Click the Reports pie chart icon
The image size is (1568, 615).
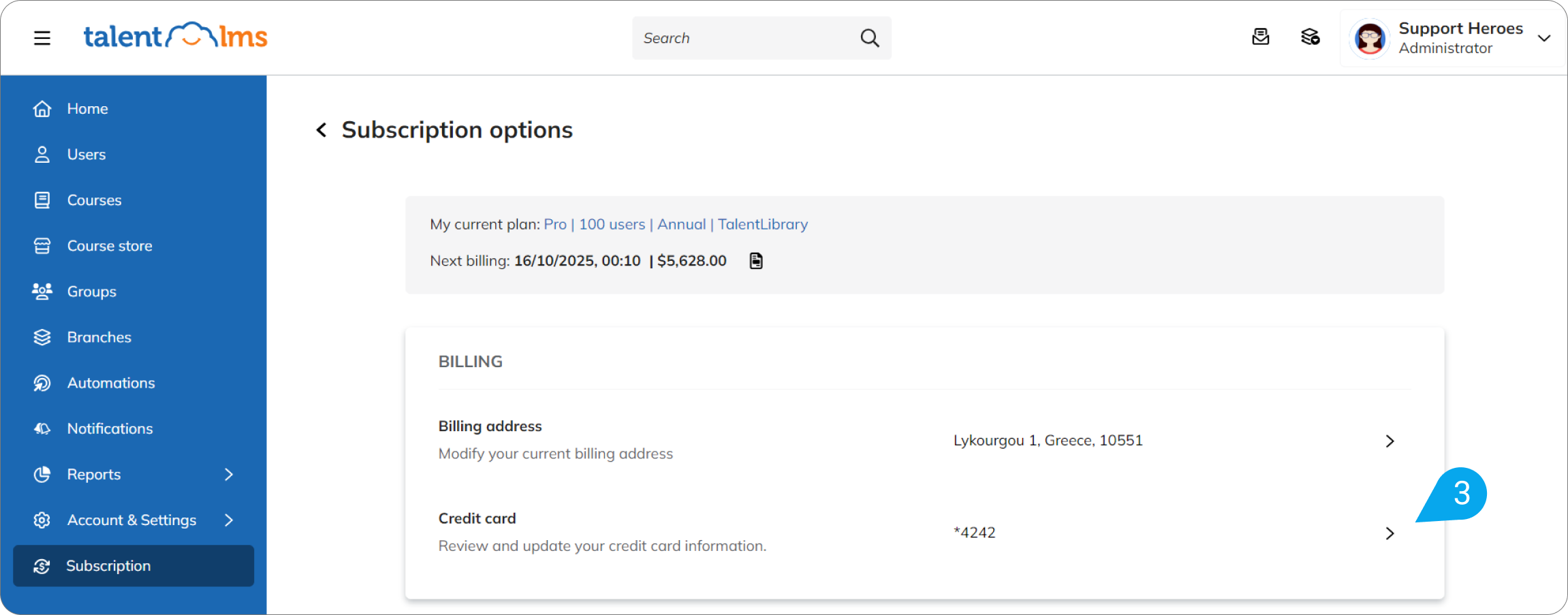coord(42,474)
